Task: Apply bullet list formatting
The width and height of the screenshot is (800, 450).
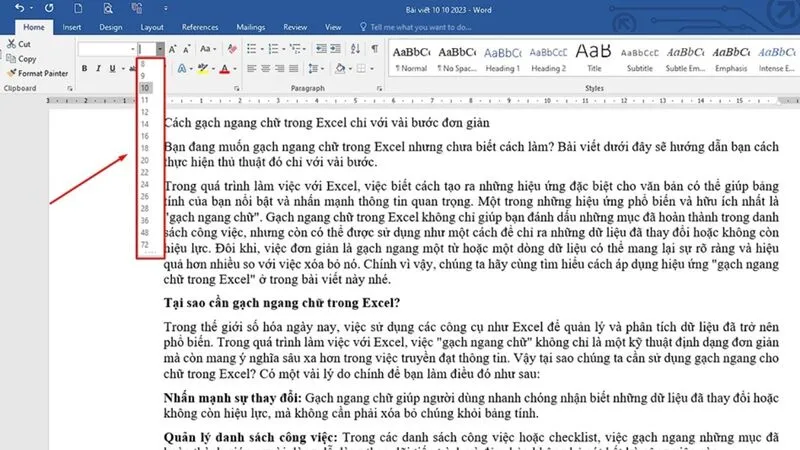Action: coord(252,49)
